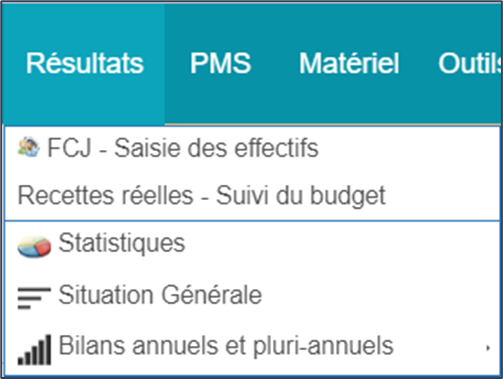The width and height of the screenshot is (503, 379).
Task: Open the Matériel menu tab
Action: 349,63
